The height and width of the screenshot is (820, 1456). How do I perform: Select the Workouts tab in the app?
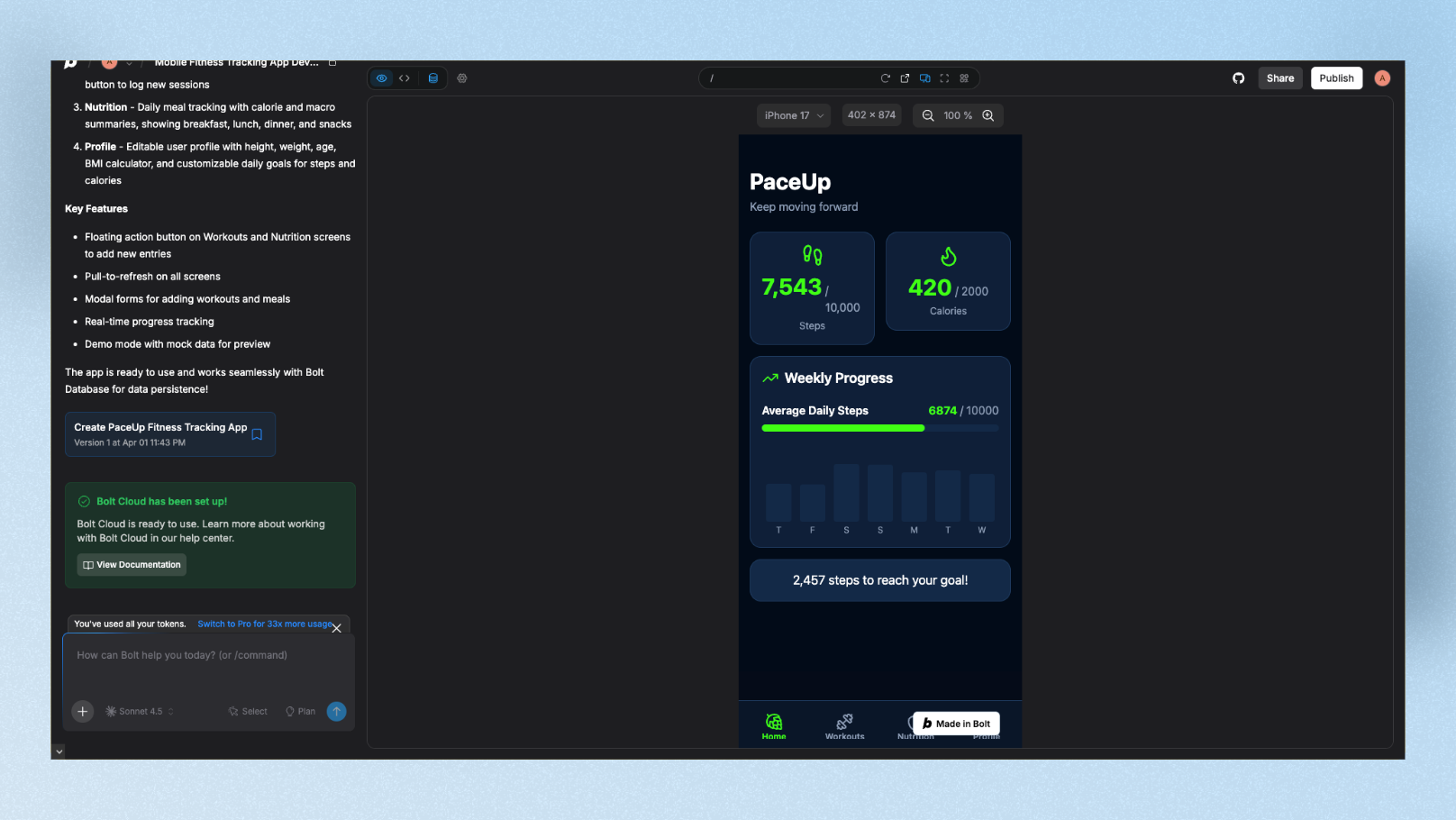tap(844, 726)
